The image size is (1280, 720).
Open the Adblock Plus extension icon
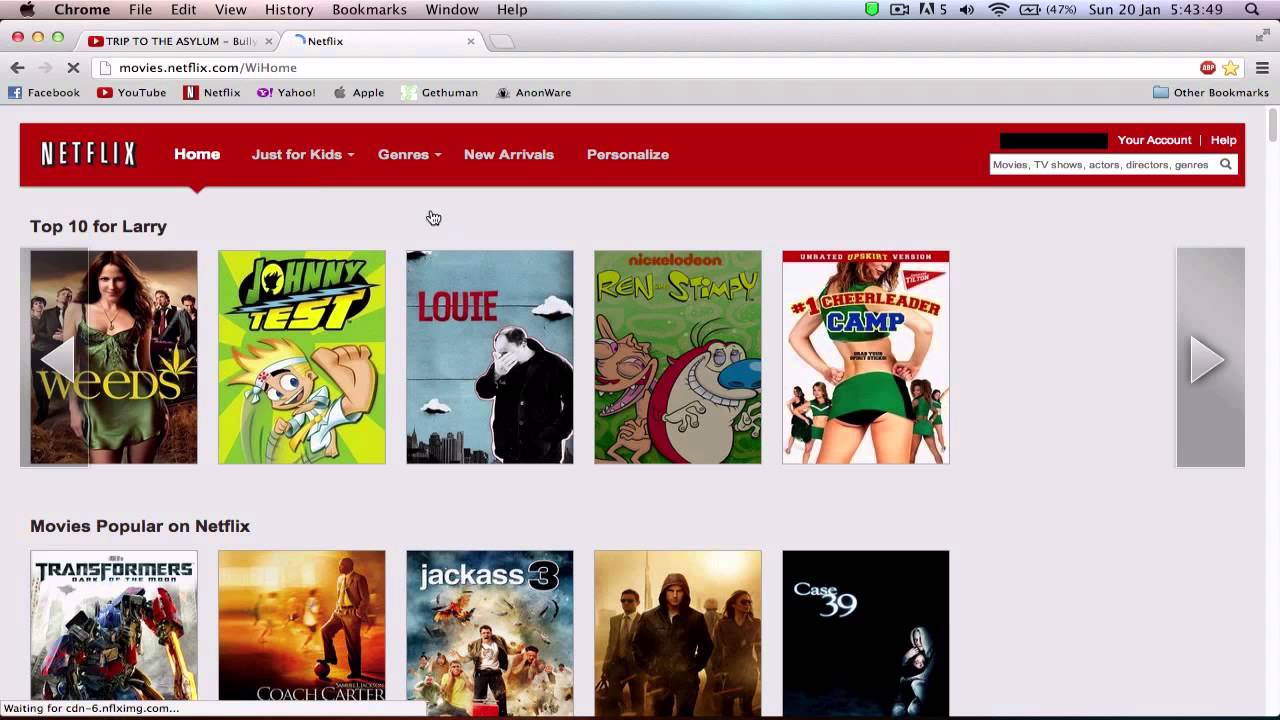pos(1208,68)
